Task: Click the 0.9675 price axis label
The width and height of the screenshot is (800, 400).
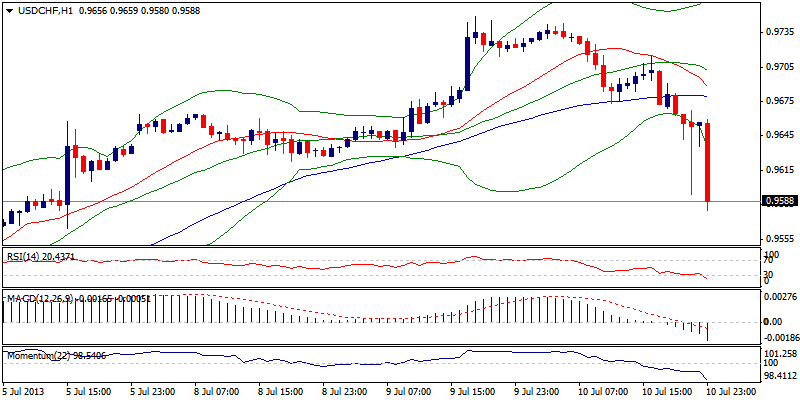Action: coord(778,101)
